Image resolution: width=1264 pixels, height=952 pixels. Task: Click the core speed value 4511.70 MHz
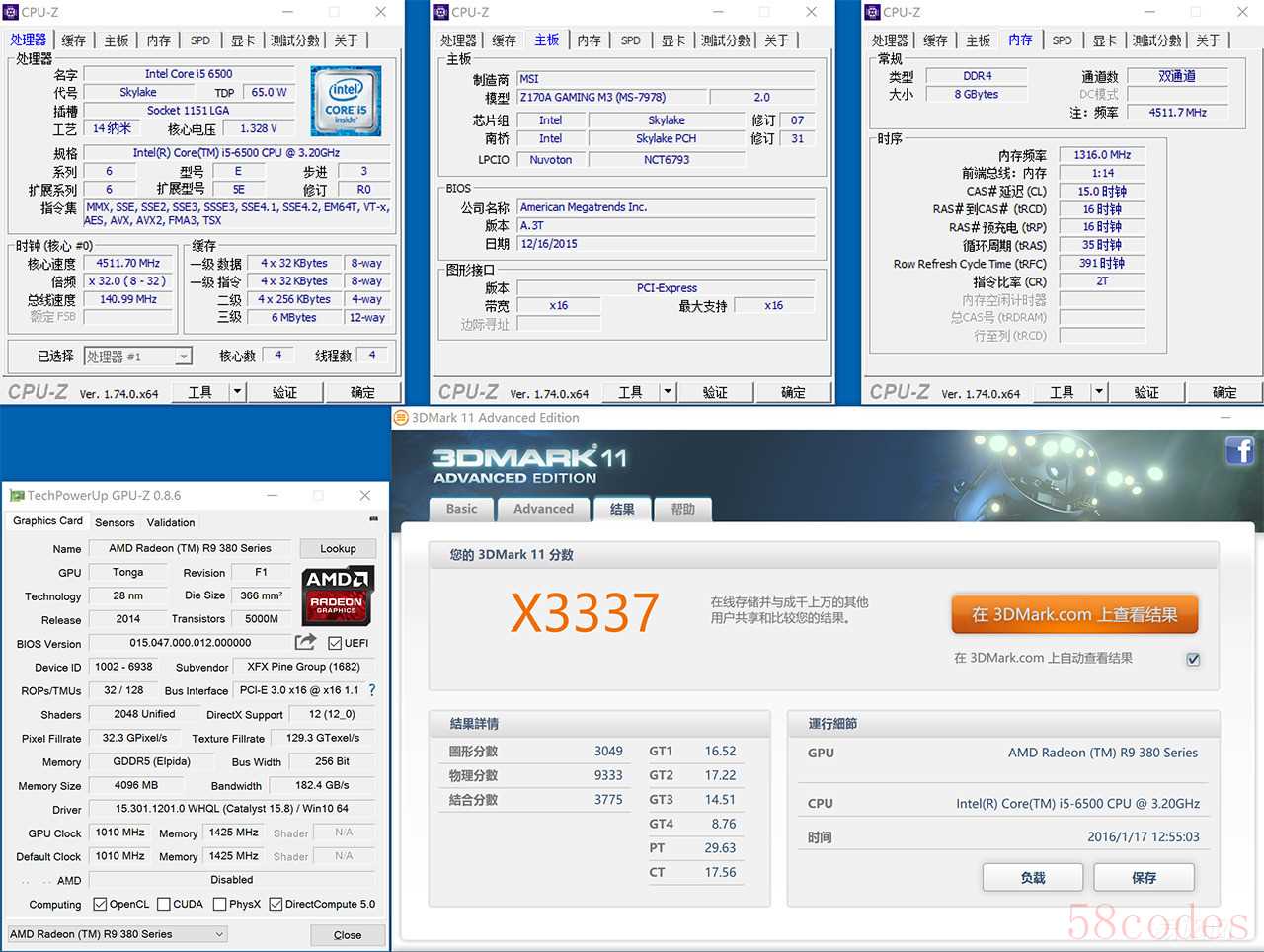coord(127,263)
